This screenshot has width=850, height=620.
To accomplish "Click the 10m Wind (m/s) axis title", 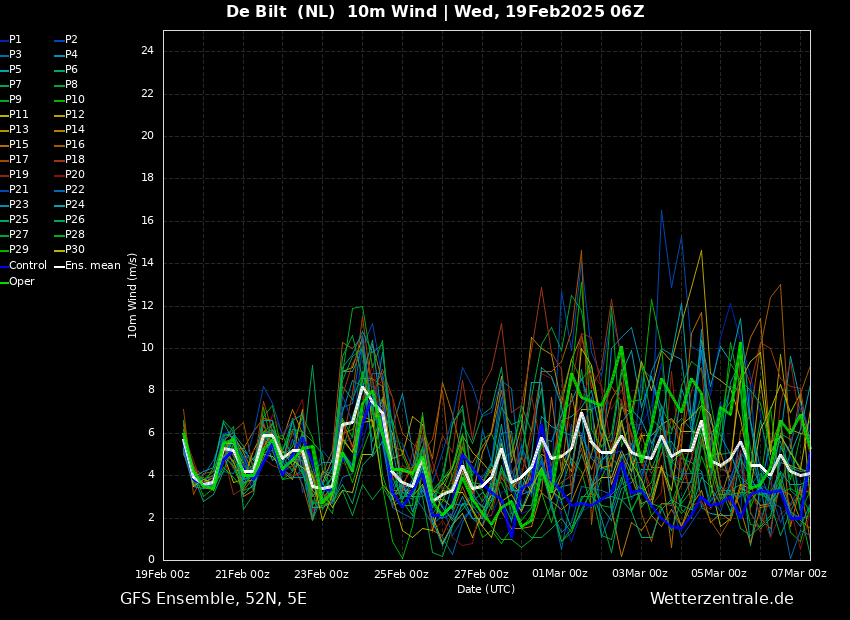I will (132, 295).
